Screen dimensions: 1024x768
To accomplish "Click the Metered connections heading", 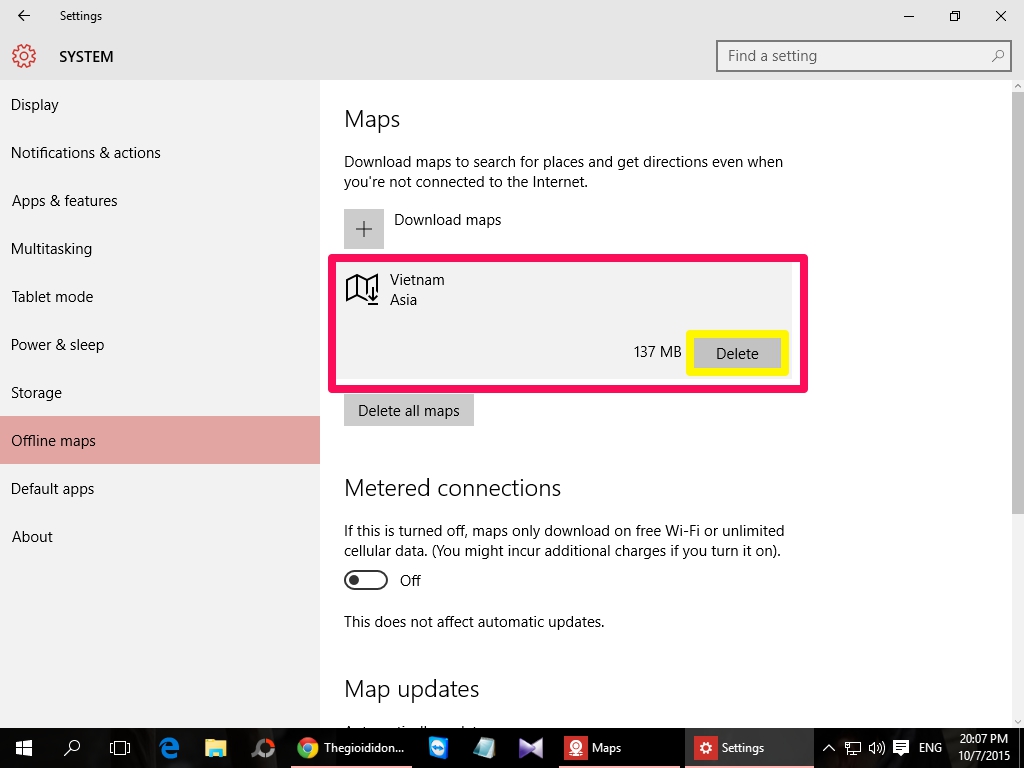I will point(453,488).
